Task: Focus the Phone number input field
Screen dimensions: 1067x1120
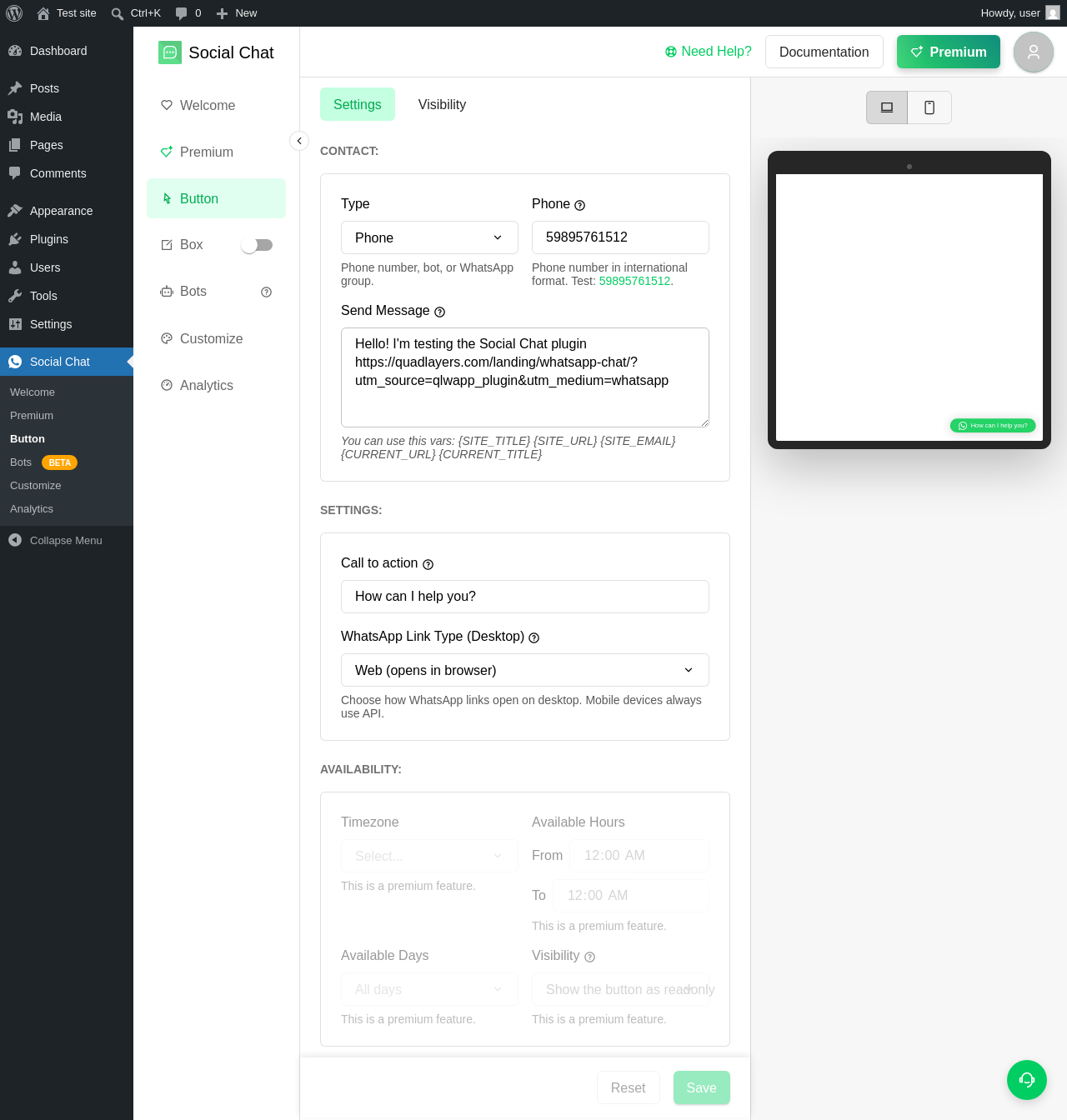Action: [x=620, y=237]
